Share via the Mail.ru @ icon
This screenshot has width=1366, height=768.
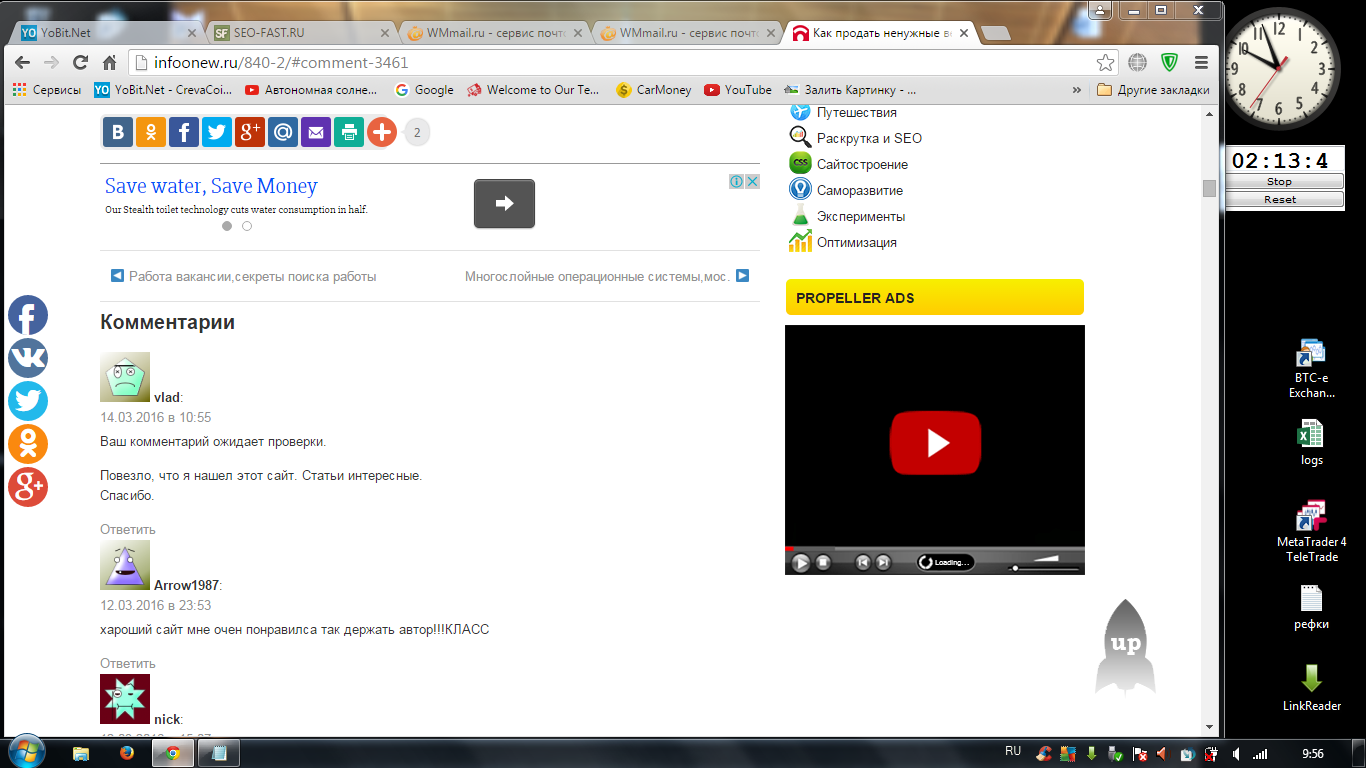point(283,132)
